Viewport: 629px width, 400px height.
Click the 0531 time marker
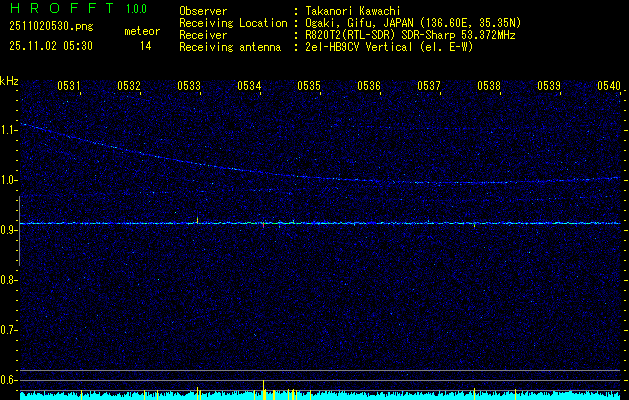click(x=69, y=86)
